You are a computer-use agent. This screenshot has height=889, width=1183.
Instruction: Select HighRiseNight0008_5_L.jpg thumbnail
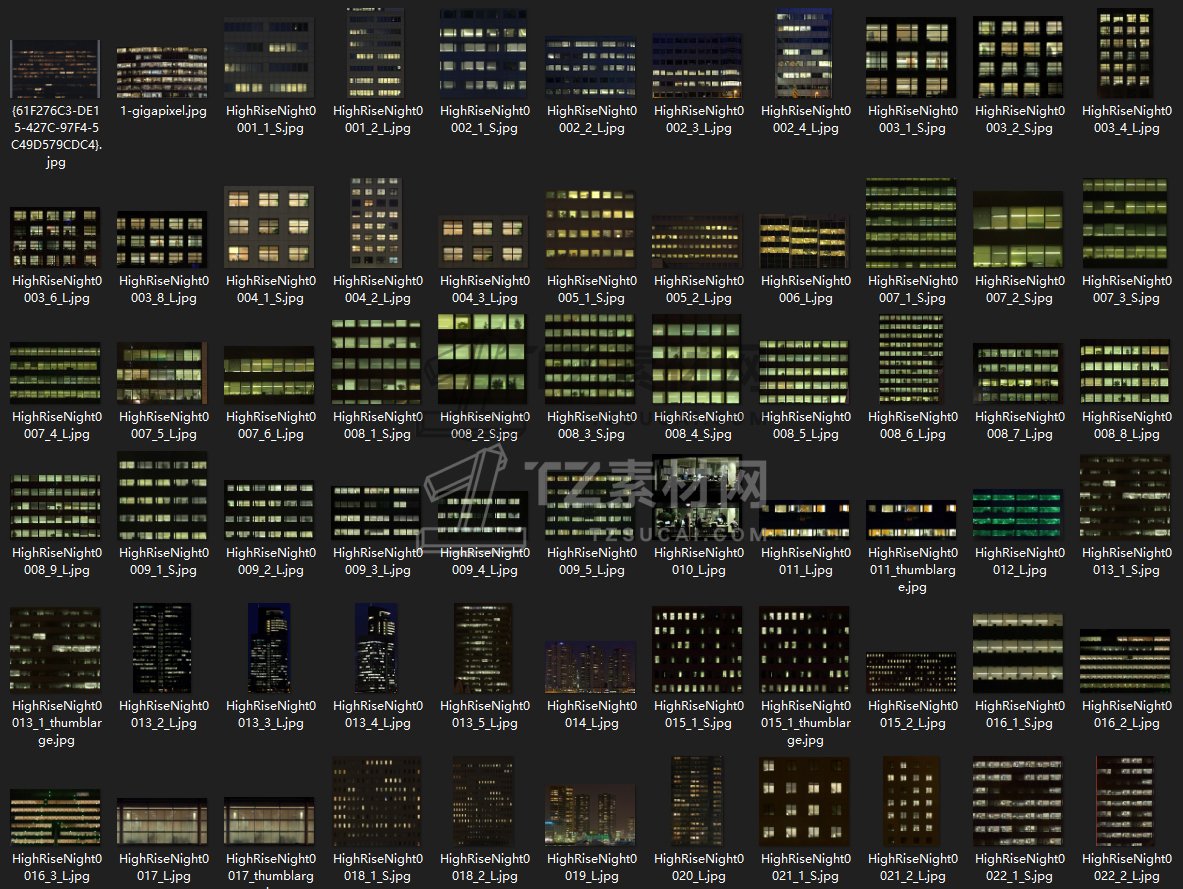pyautogui.click(x=804, y=371)
